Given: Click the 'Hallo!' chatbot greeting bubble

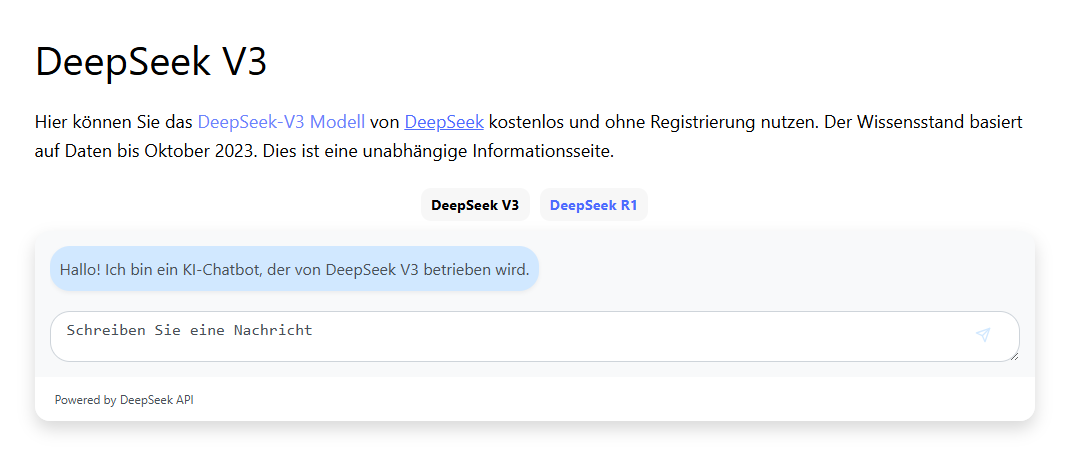Looking at the screenshot, I should click(294, 269).
